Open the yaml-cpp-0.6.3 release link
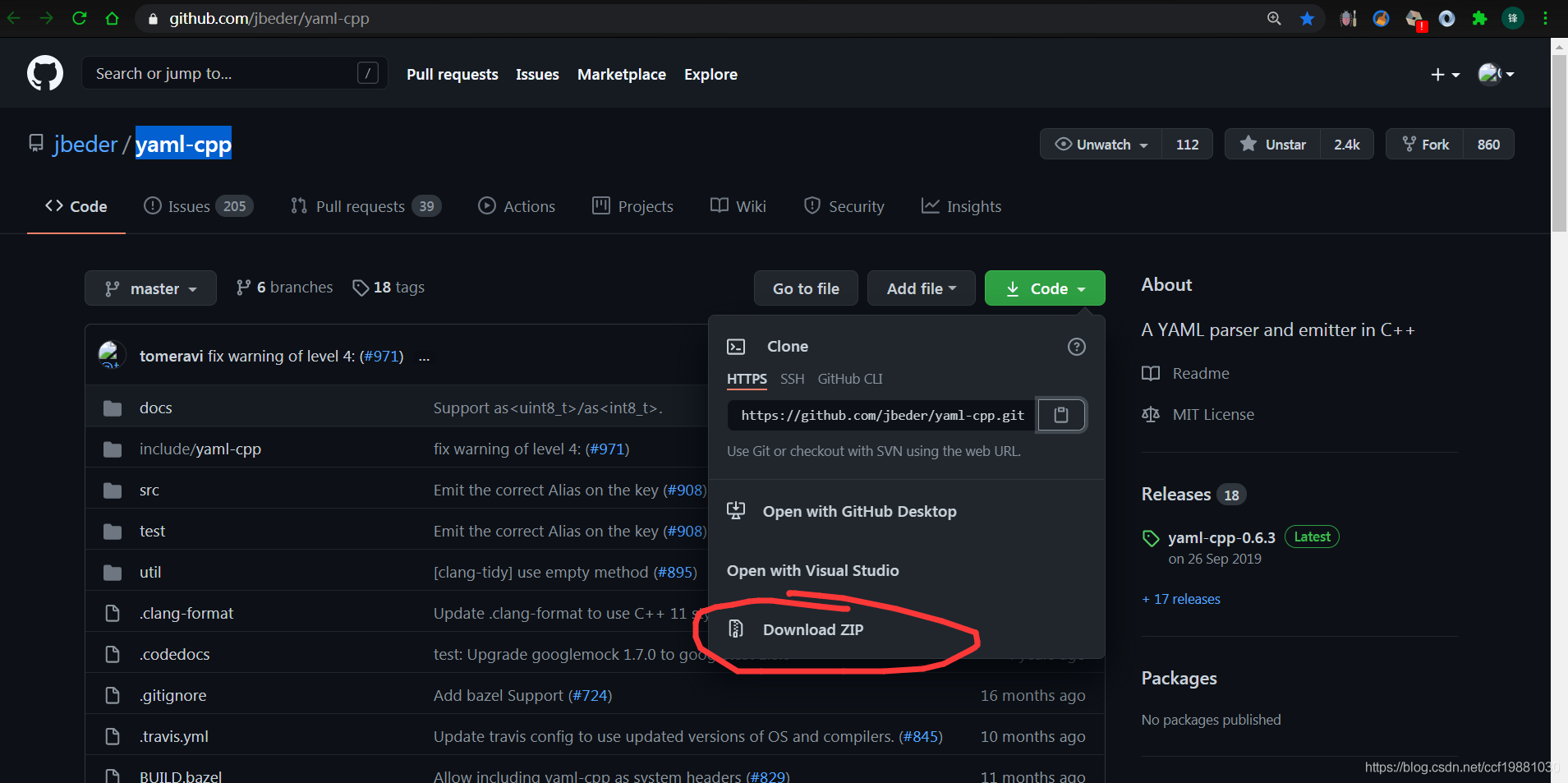 point(1221,537)
